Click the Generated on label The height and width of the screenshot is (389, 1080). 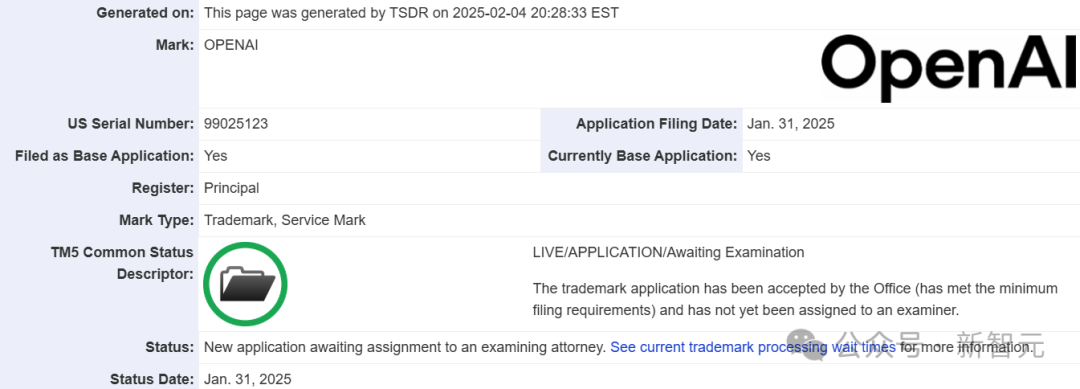click(x=145, y=13)
